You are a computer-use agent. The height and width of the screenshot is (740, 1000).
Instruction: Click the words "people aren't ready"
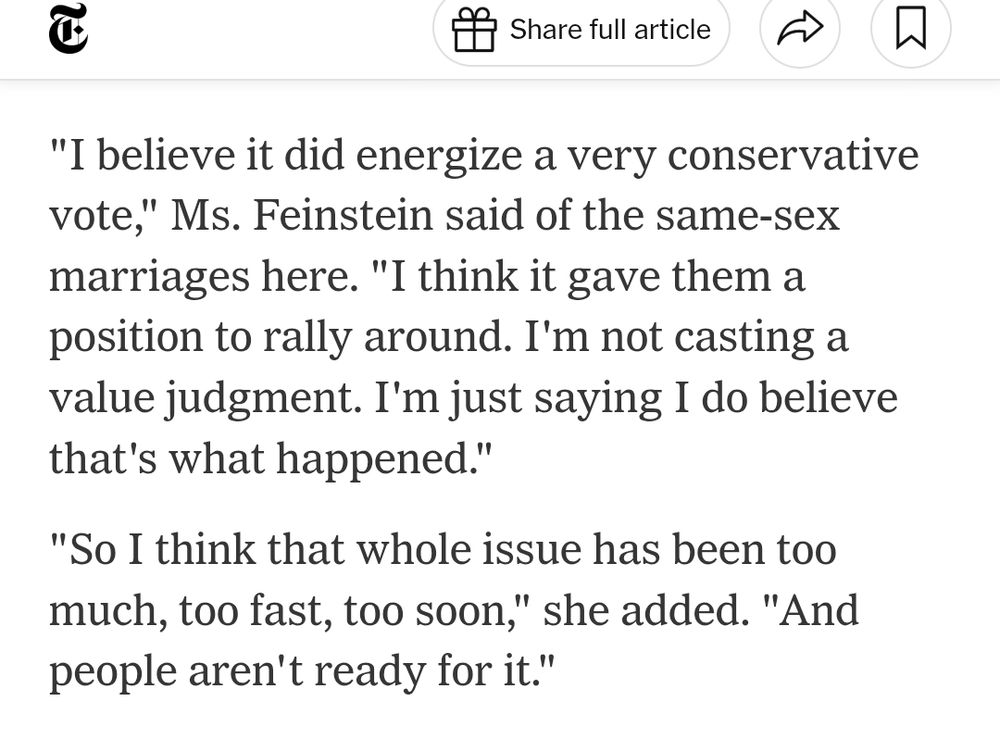pos(249,670)
